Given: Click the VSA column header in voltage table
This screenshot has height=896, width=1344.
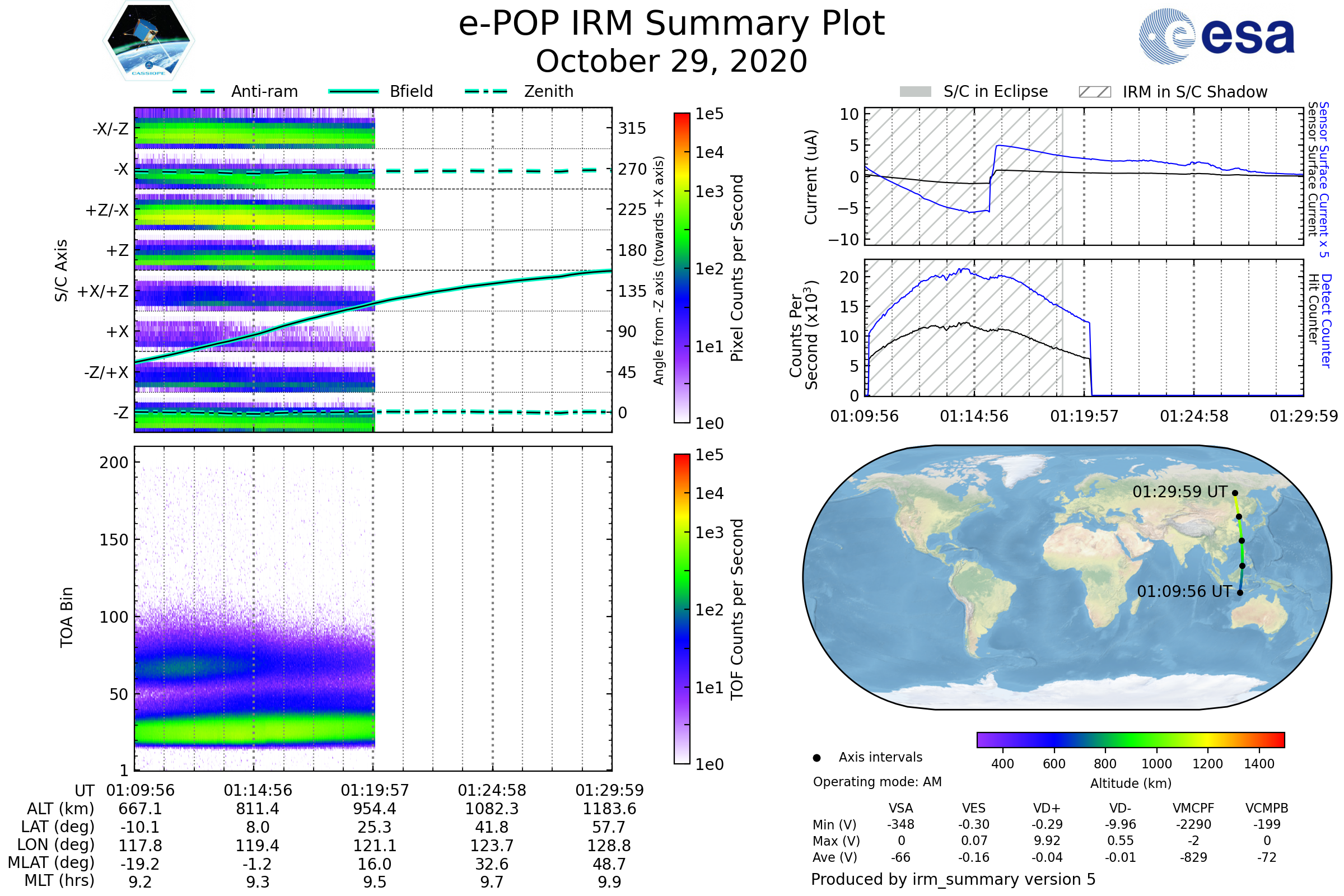Looking at the screenshot, I should [900, 809].
